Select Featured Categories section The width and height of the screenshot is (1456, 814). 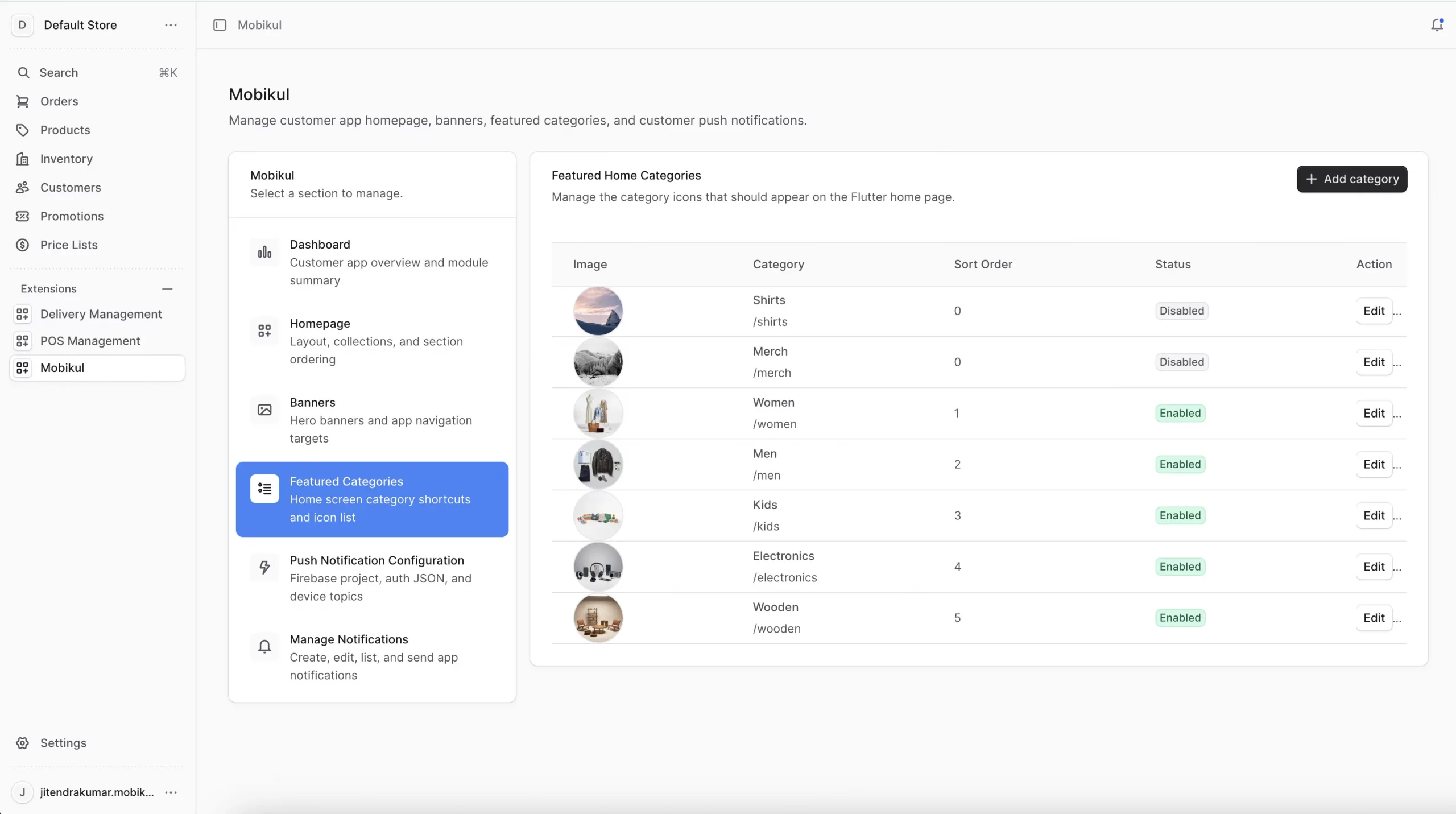[372, 499]
